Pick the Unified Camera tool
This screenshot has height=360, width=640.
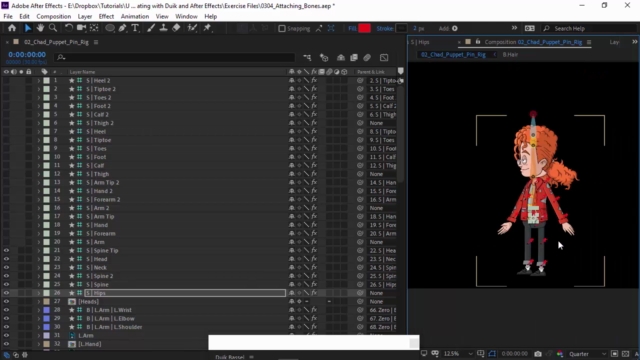point(81,28)
